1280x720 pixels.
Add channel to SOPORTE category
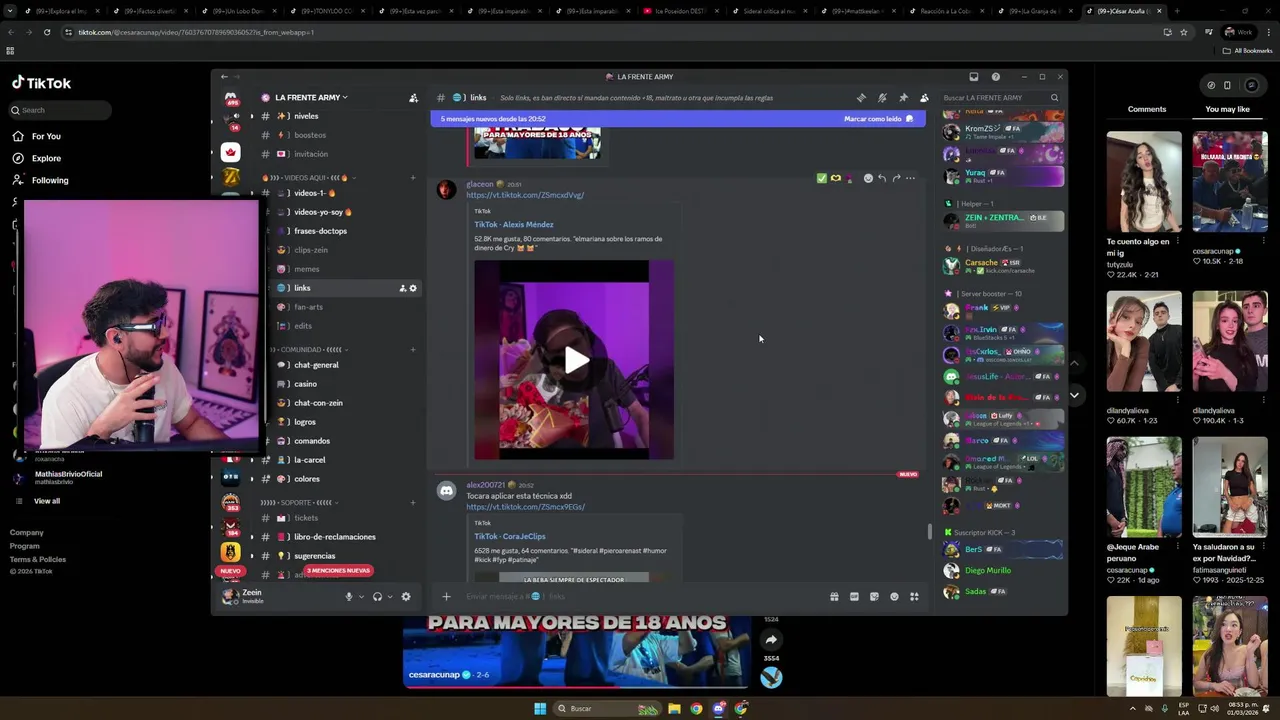point(413,502)
